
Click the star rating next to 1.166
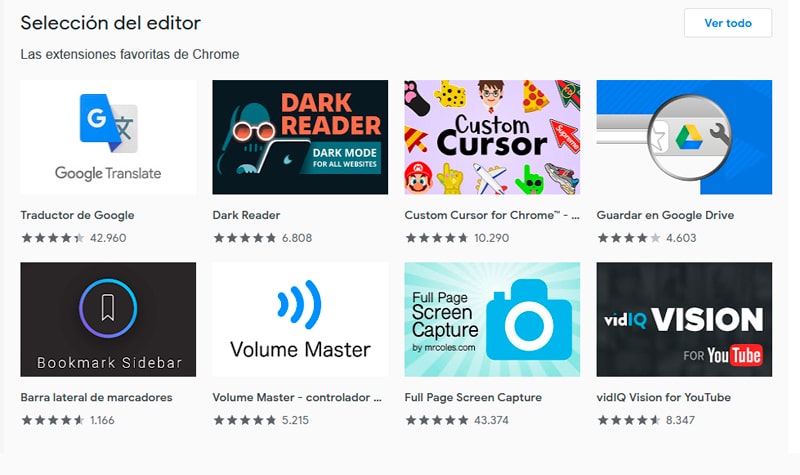point(53,420)
